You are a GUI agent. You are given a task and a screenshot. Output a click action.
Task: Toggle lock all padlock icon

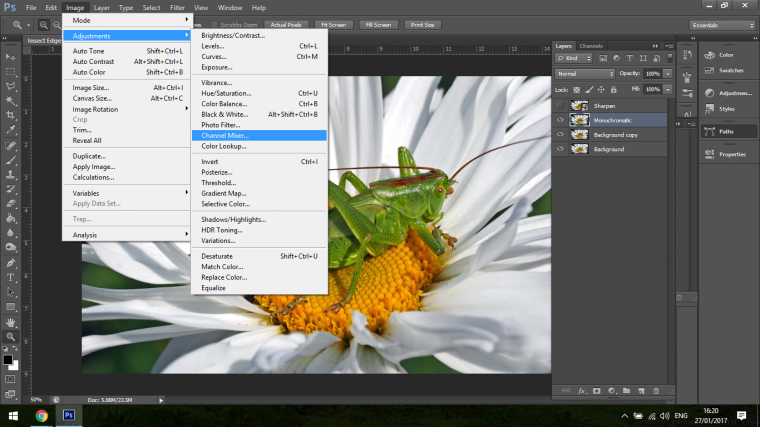[x=614, y=90]
